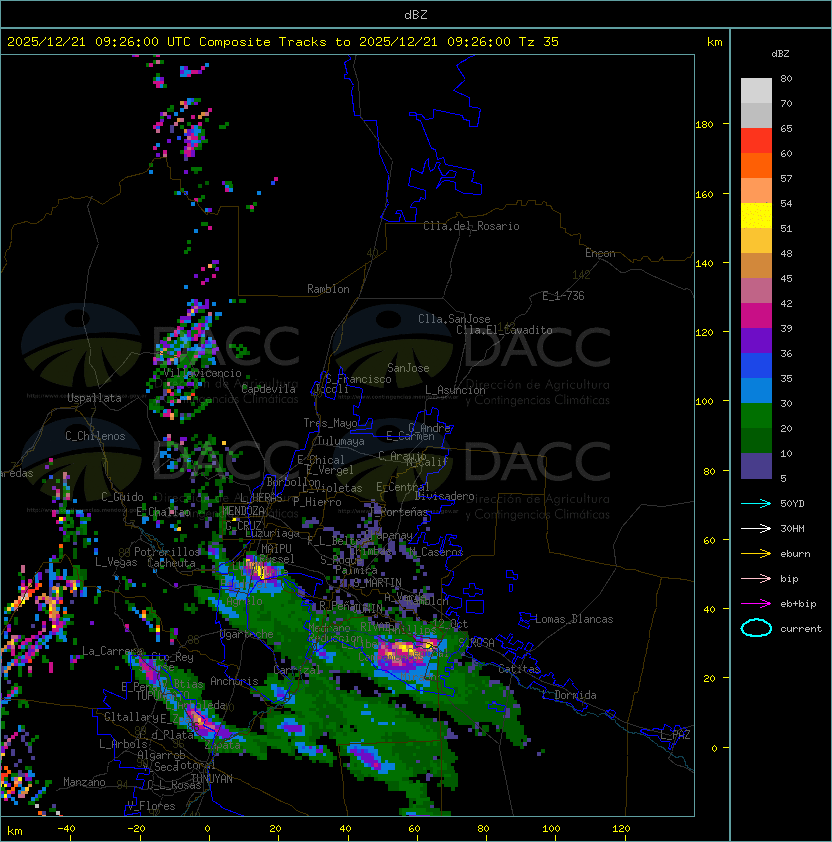Select the L_Dormida place label
Viewport: 832px width, 842px height.
coord(569,695)
